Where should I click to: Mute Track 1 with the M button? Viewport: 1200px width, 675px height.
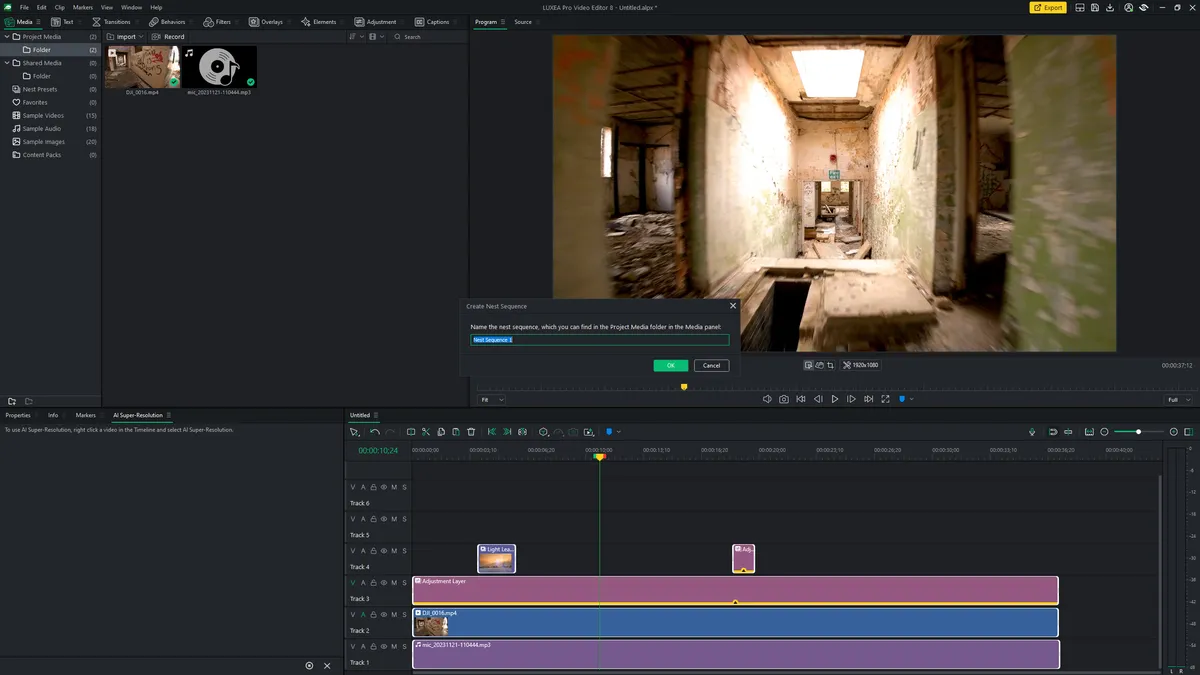[x=394, y=647]
